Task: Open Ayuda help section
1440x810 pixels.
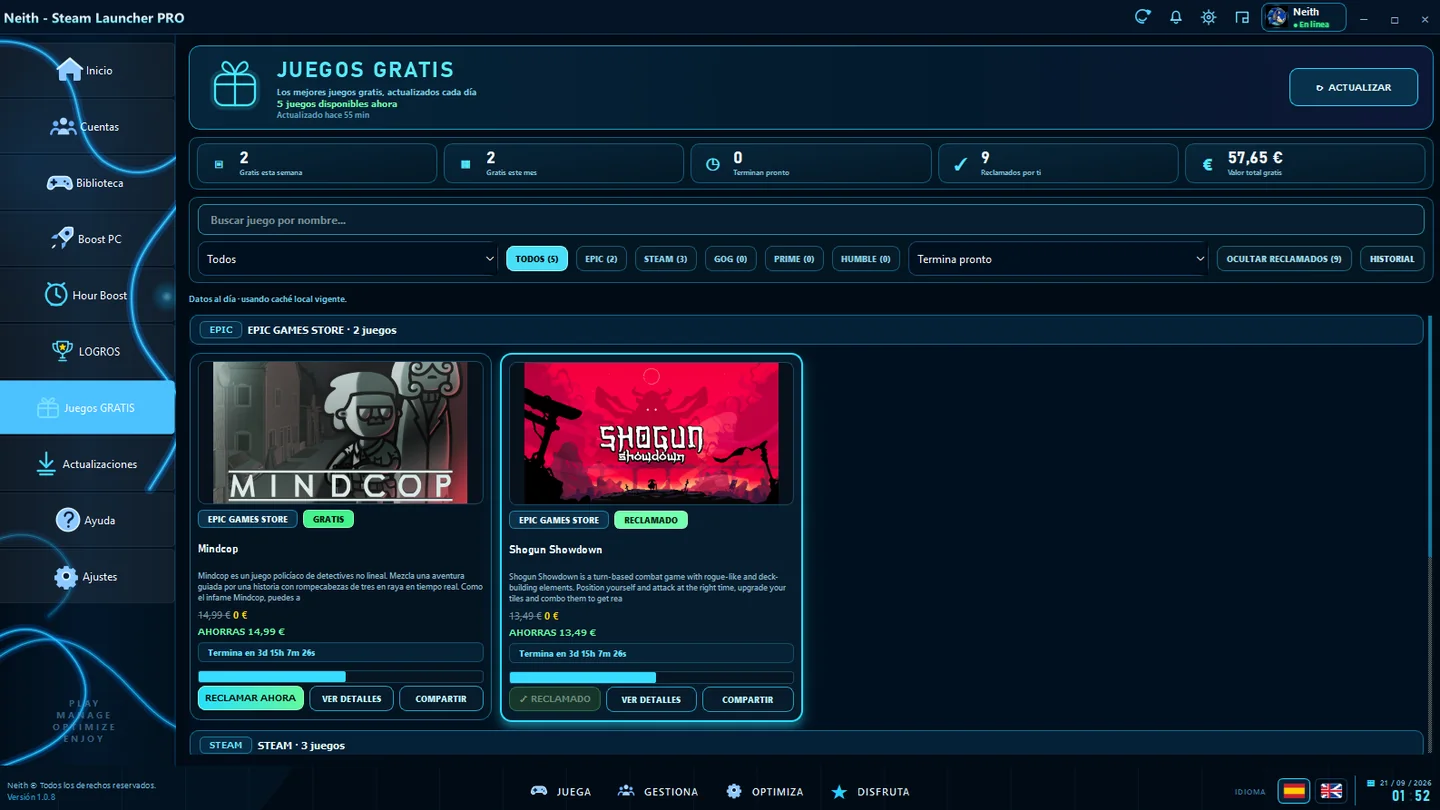Action: (x=87, y=520)
